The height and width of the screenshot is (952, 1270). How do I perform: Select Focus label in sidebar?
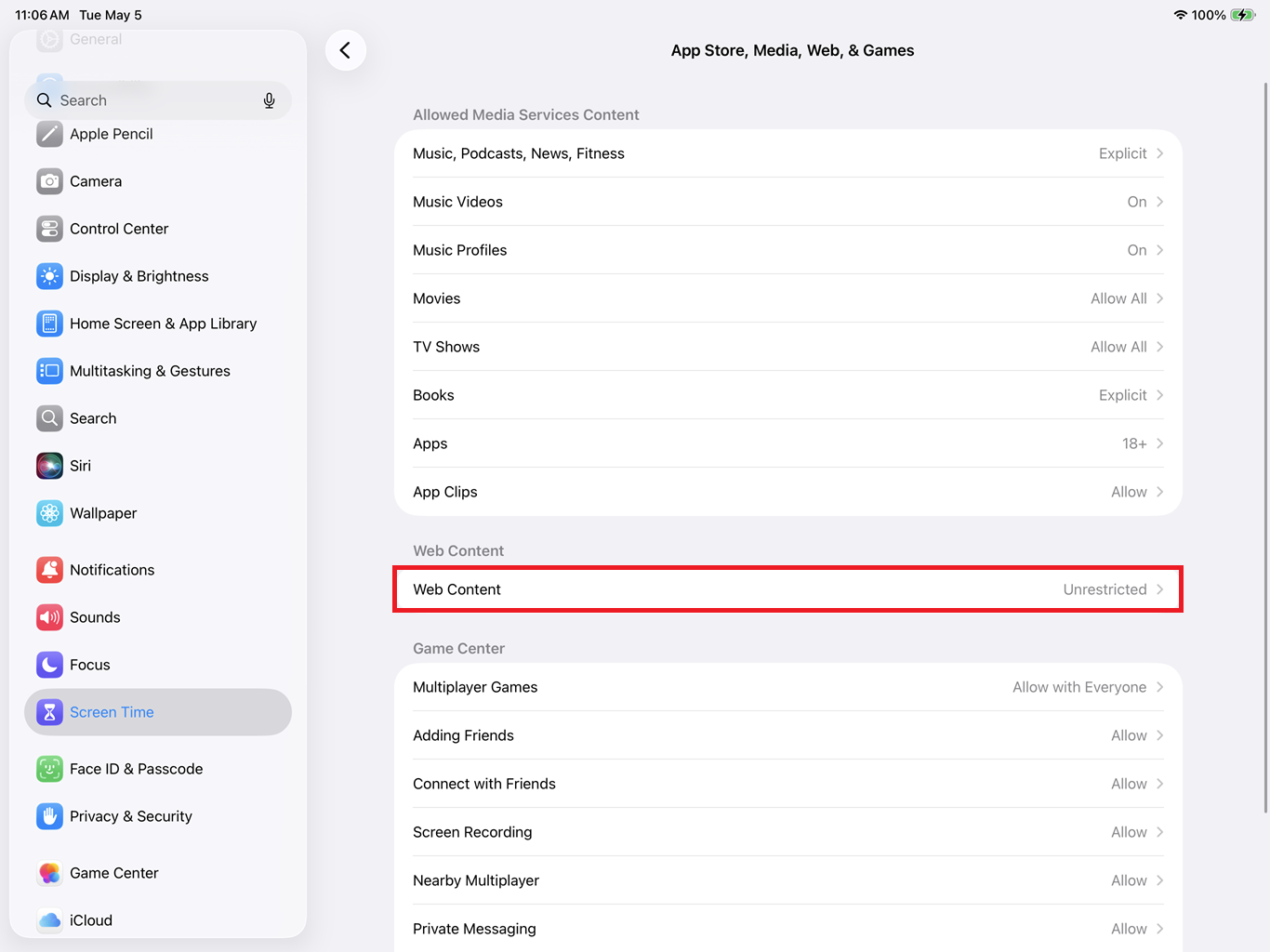[x=90, y=665]
